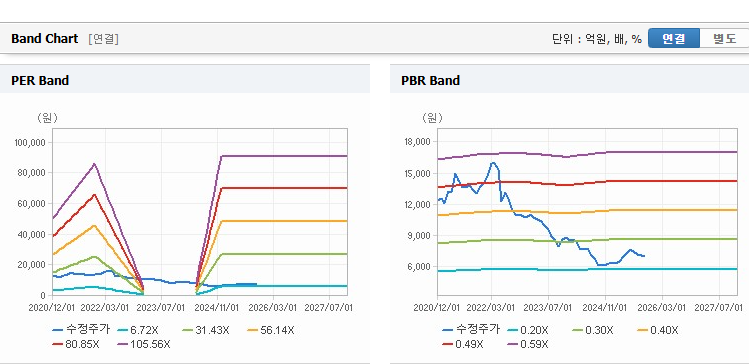749x364 pixels.
Task: Click the 100,000 y-axis label in PER chart
Action: click(x=30, y=142)
